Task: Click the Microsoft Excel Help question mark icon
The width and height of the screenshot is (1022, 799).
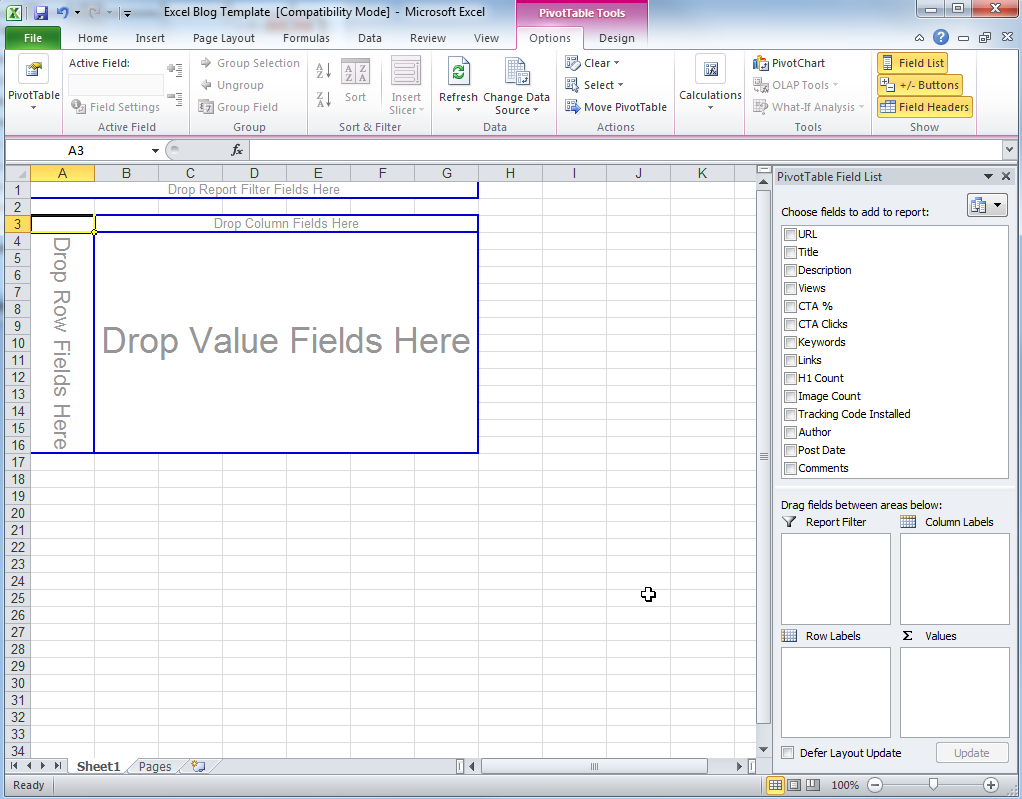Action: (x=941, y=38)
